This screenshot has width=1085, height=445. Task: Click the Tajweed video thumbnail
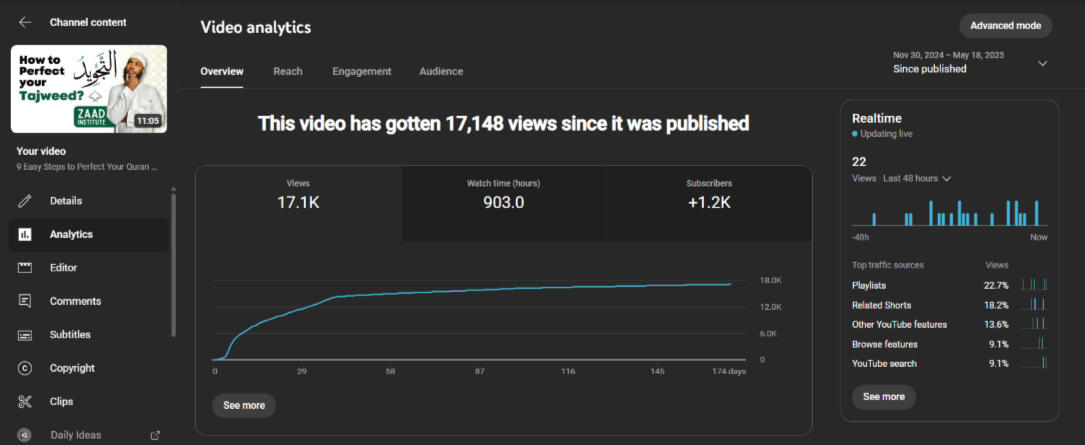[89, 89]
